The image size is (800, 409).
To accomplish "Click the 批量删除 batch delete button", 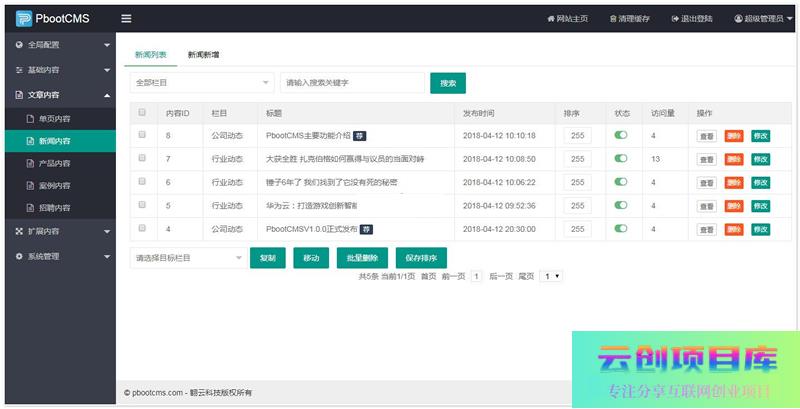I will 362,258.
